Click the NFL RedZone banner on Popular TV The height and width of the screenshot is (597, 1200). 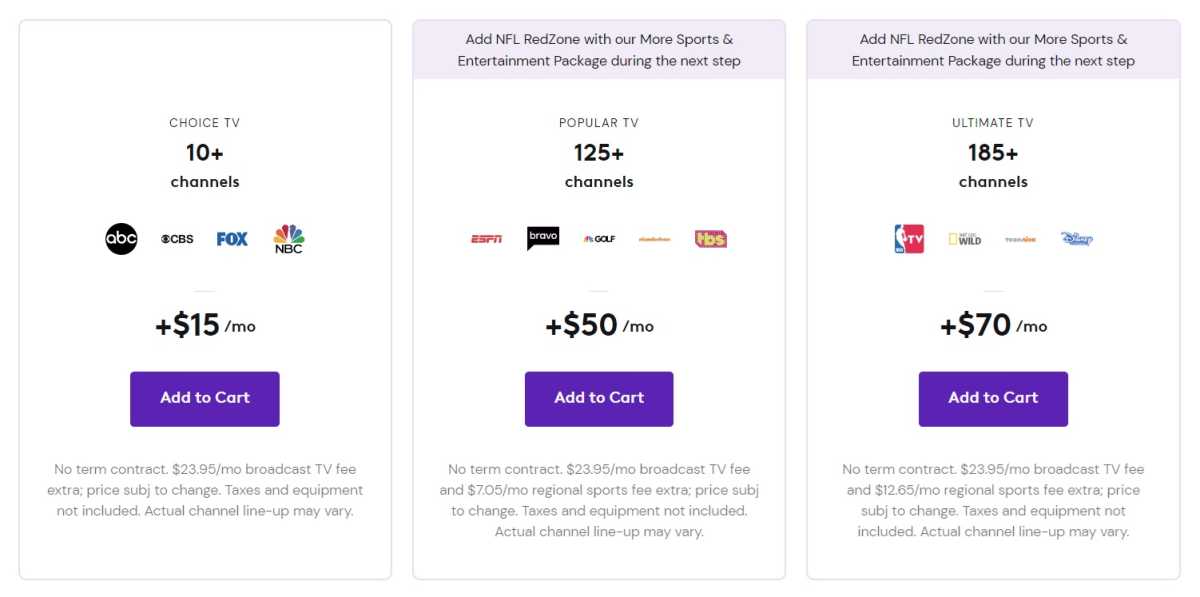pyautogui.click(x=598, y=49)
